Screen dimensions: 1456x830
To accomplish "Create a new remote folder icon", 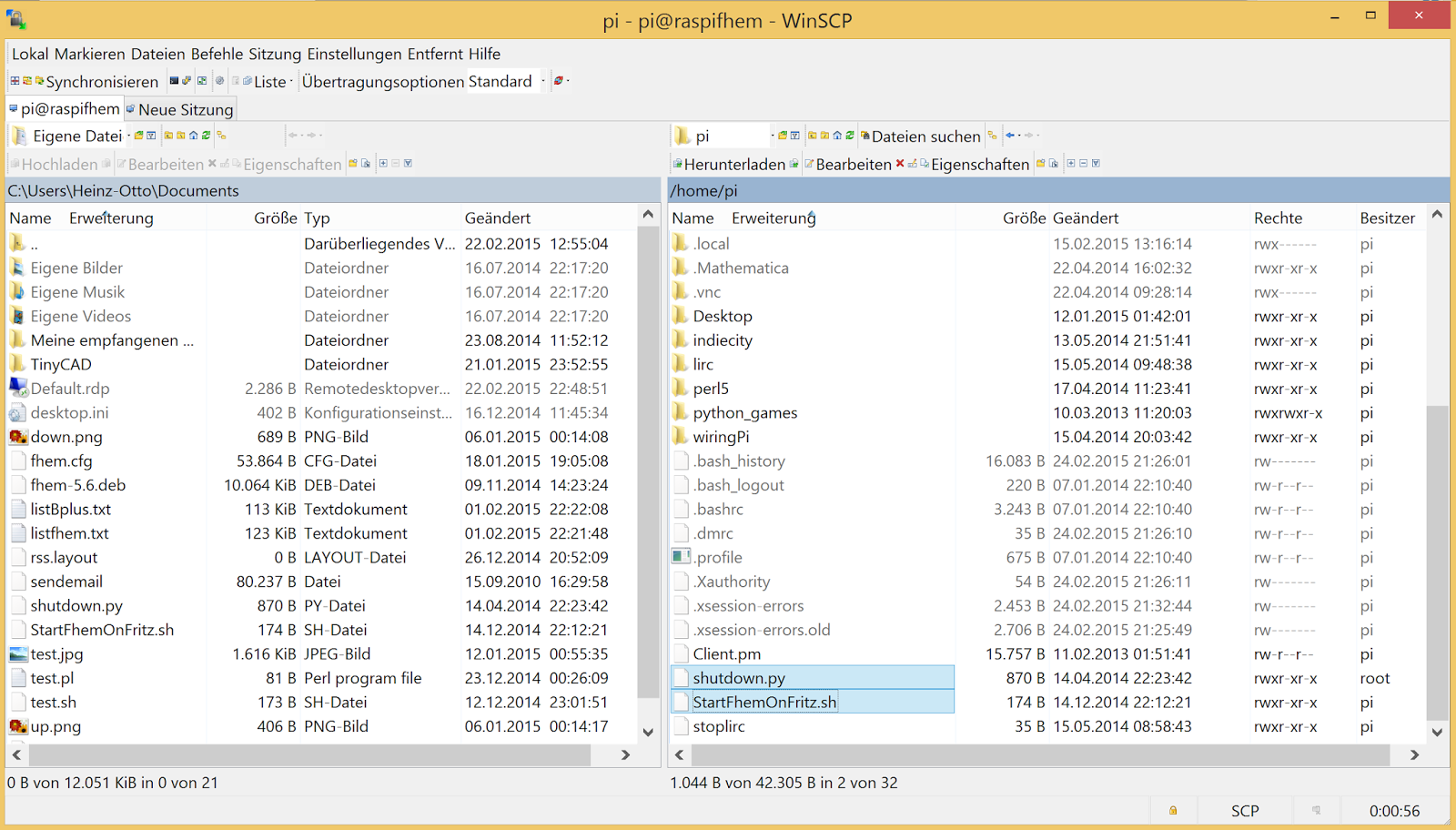I will (x=1040, y=164).
